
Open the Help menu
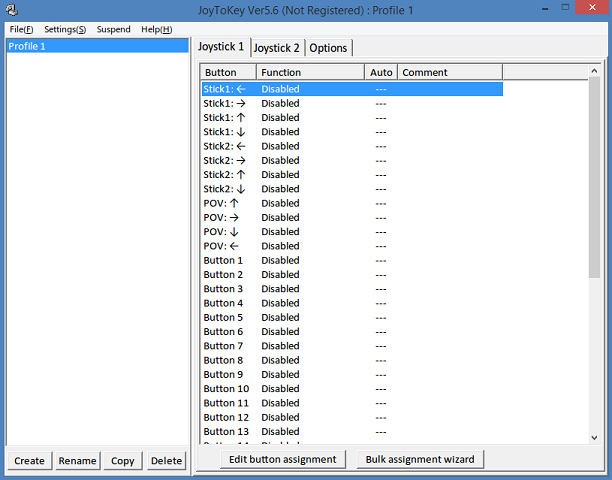[157, 30]
